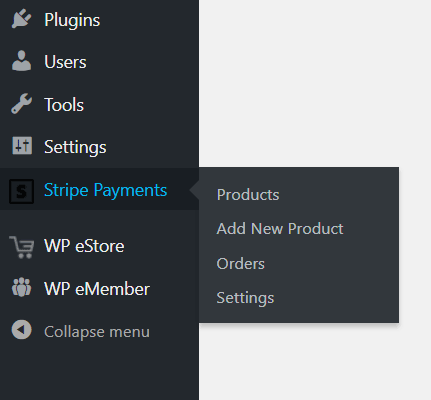Click the Settings sliders icon
Image resolution: width=431 pixels, height=400 pixels.
pyautogui.click(x=22, y=146)
